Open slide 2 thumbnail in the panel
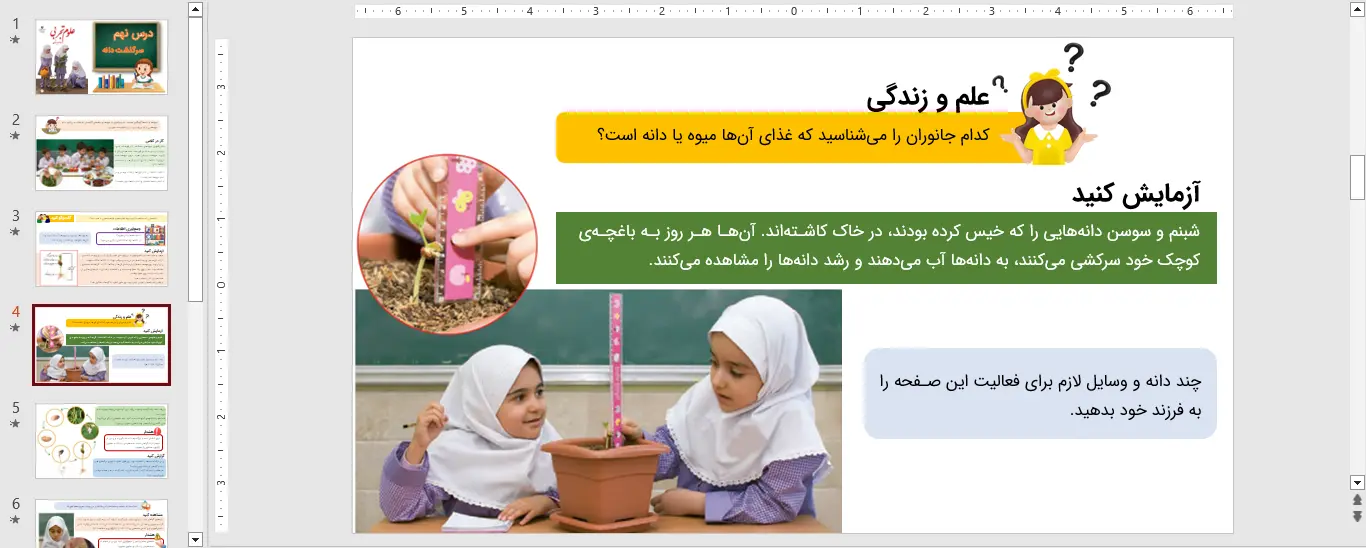 pos(102,153)
